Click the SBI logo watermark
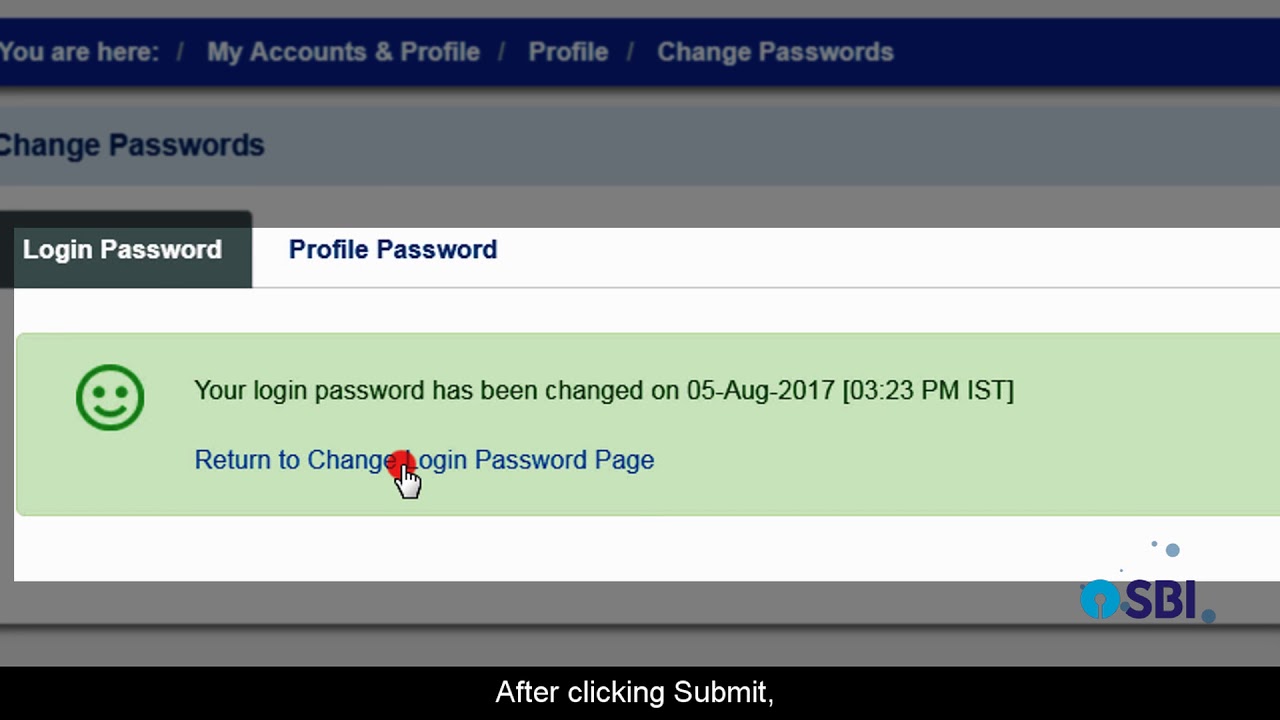Screen dimensions: 1280x720 pyautogui.click(x=1147, y=600)
